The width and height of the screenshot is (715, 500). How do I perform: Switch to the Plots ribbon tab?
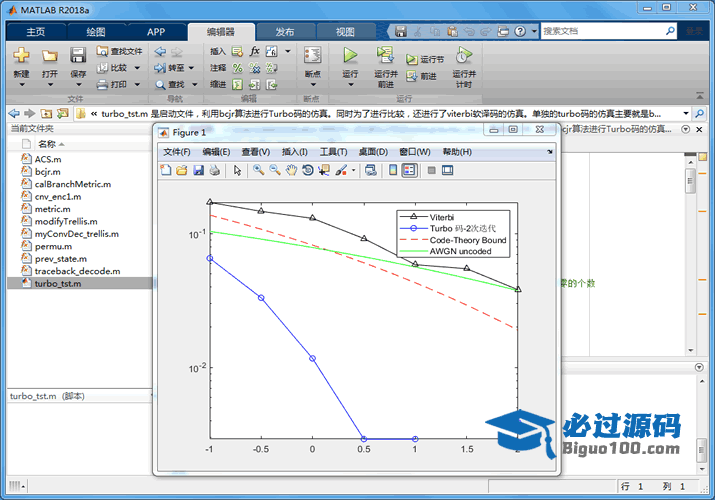click(96, 32)
